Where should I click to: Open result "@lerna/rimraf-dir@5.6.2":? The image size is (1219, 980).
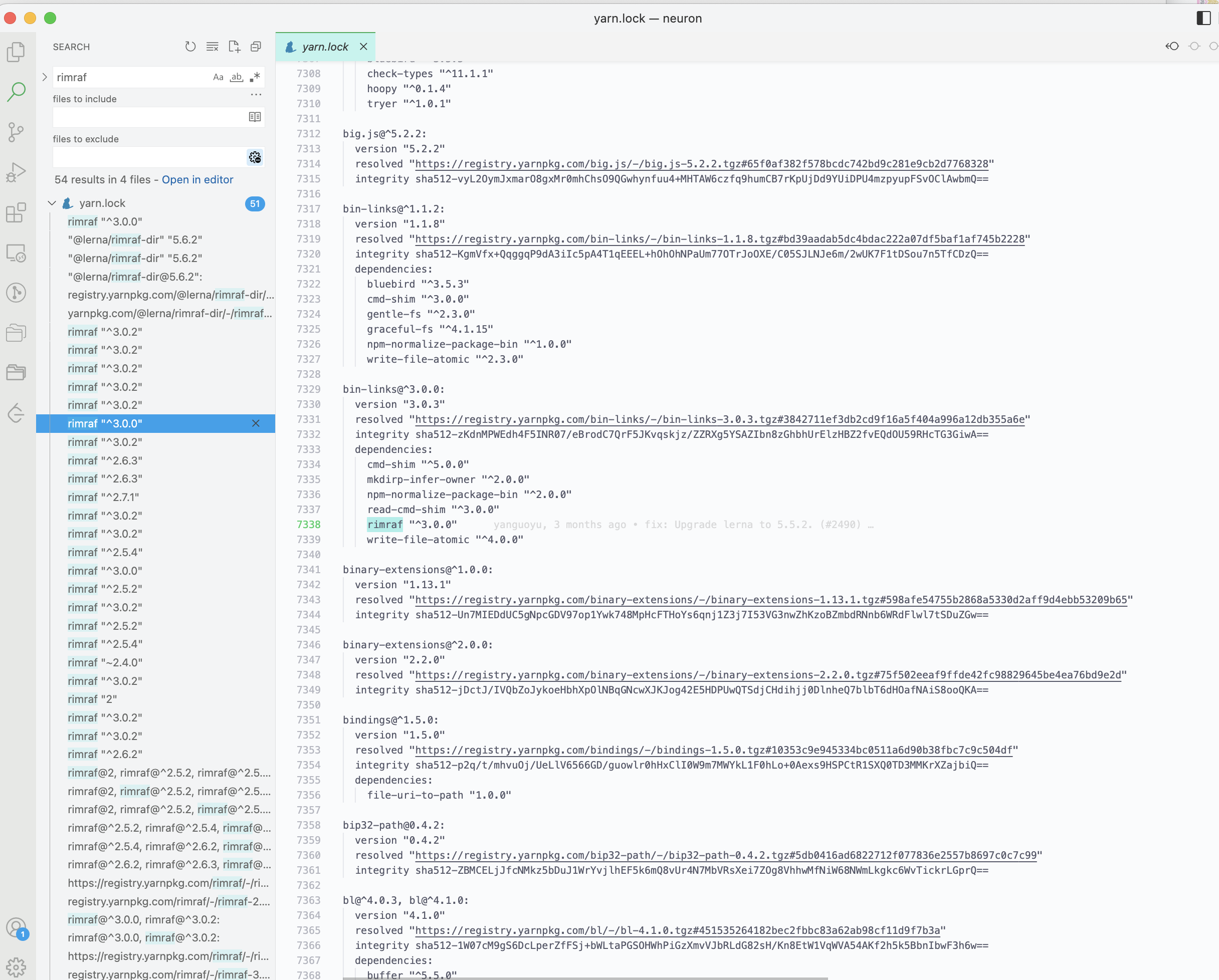135,277
